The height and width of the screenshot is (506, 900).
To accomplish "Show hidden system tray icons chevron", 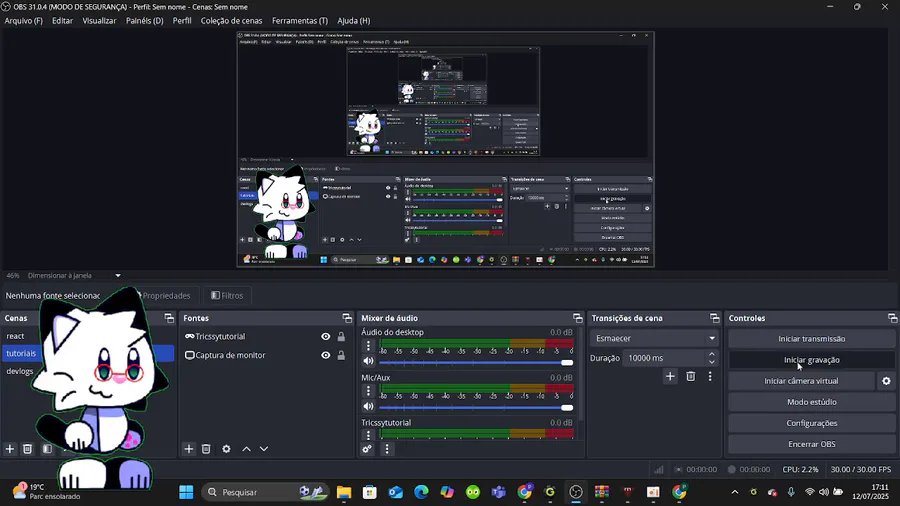I will [x=735, y=492].
